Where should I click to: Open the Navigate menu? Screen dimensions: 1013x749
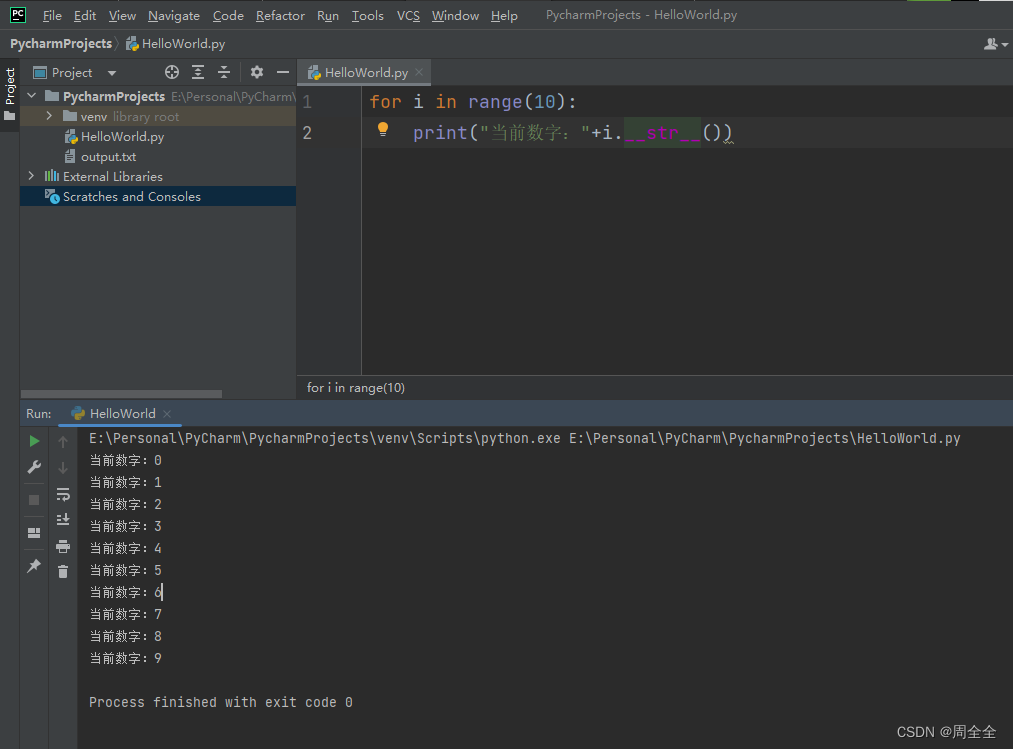(174, 16)
